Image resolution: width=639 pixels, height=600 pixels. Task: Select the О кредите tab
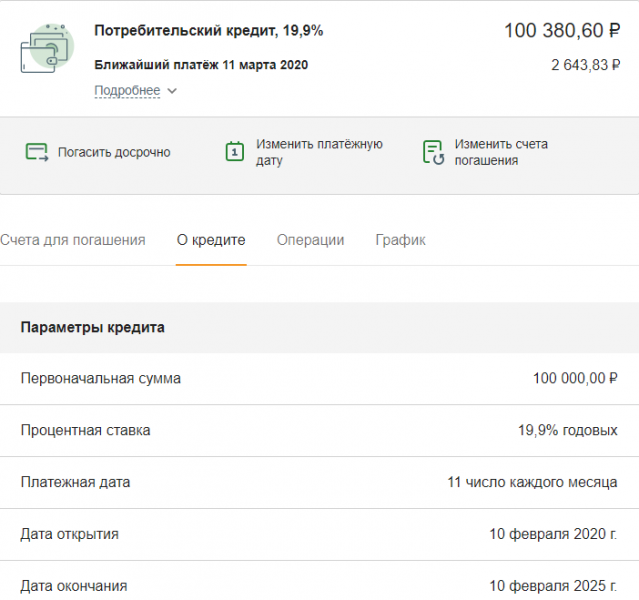click(211, 240)
